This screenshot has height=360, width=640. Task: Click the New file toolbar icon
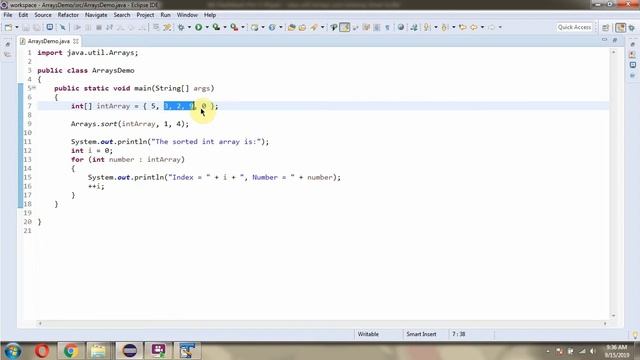pyautogui.click(x=8, y=27)
